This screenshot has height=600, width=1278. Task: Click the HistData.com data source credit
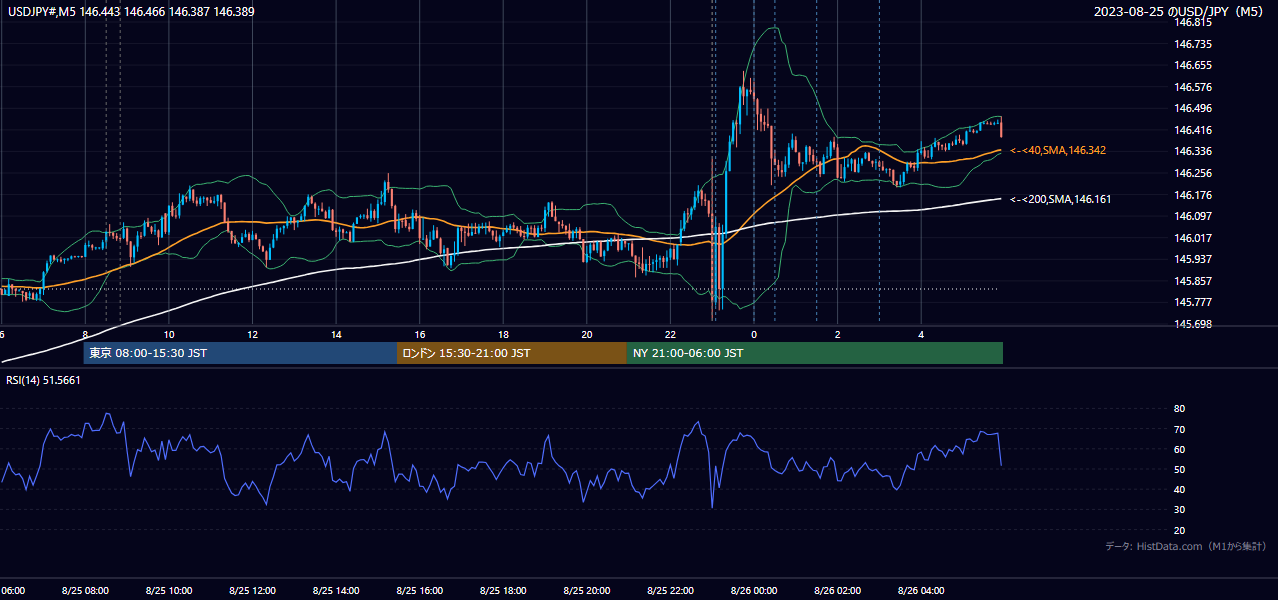point(1185,546)
